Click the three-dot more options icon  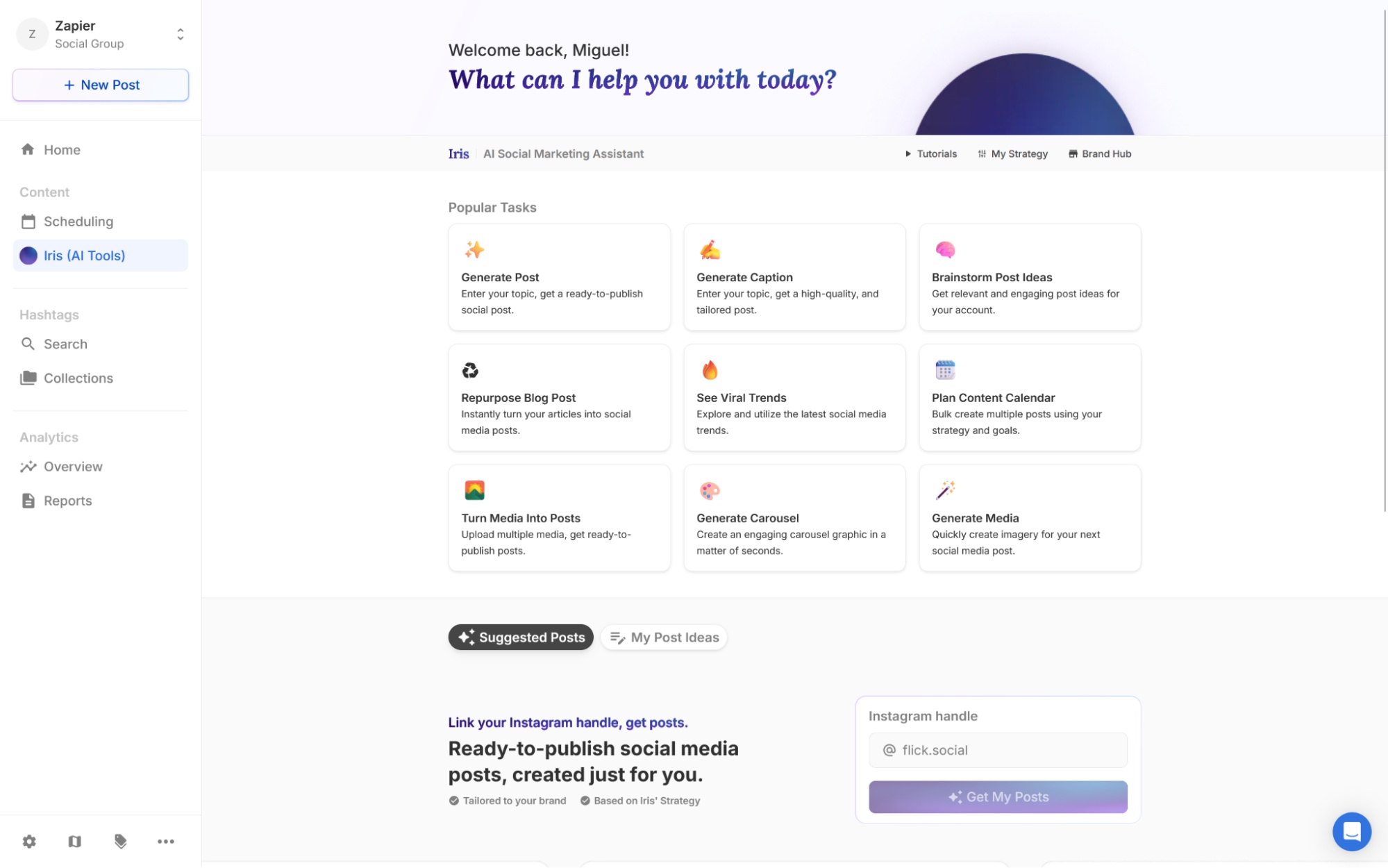click(166, 841)
